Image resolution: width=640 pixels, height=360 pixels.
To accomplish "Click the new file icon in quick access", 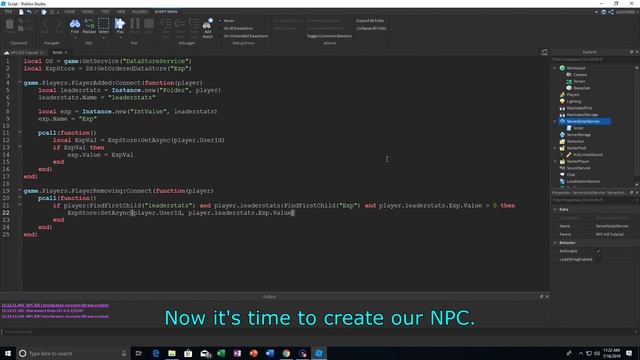I will 21,12.
